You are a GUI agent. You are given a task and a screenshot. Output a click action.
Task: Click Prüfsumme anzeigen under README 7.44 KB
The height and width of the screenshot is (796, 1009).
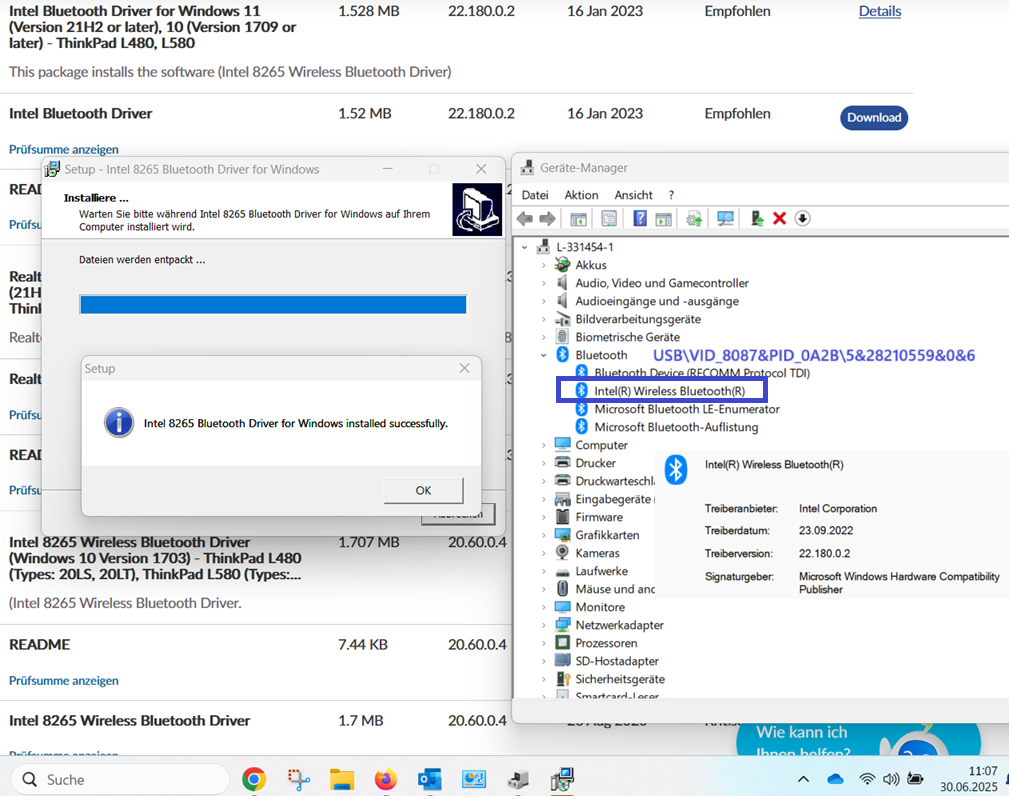[x=64, y=680]
